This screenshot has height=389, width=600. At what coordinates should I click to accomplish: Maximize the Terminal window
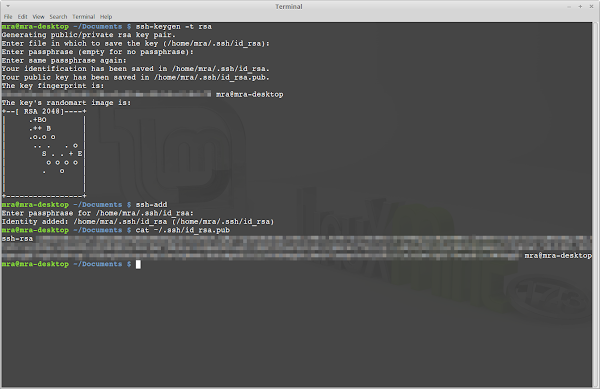point(580,7)
